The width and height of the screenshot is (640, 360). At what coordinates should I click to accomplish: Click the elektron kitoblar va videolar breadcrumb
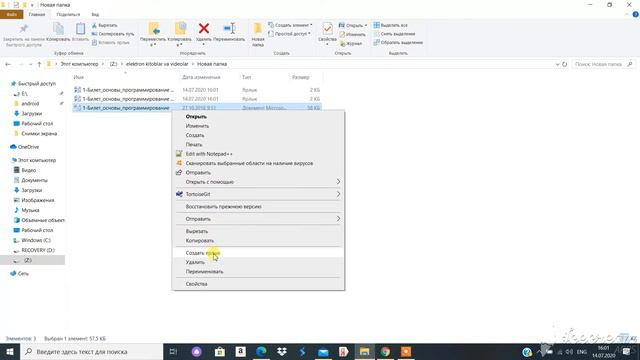pyautogui.click(x=157, y=64)
